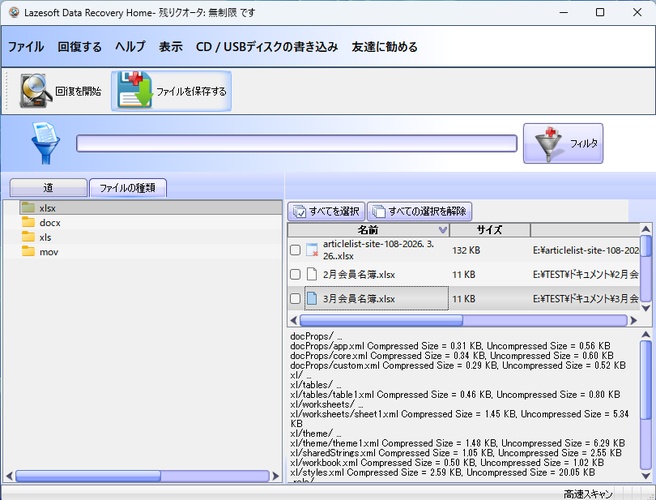Click file list horizontal scrollbar thumb

[x=381, y=321]
